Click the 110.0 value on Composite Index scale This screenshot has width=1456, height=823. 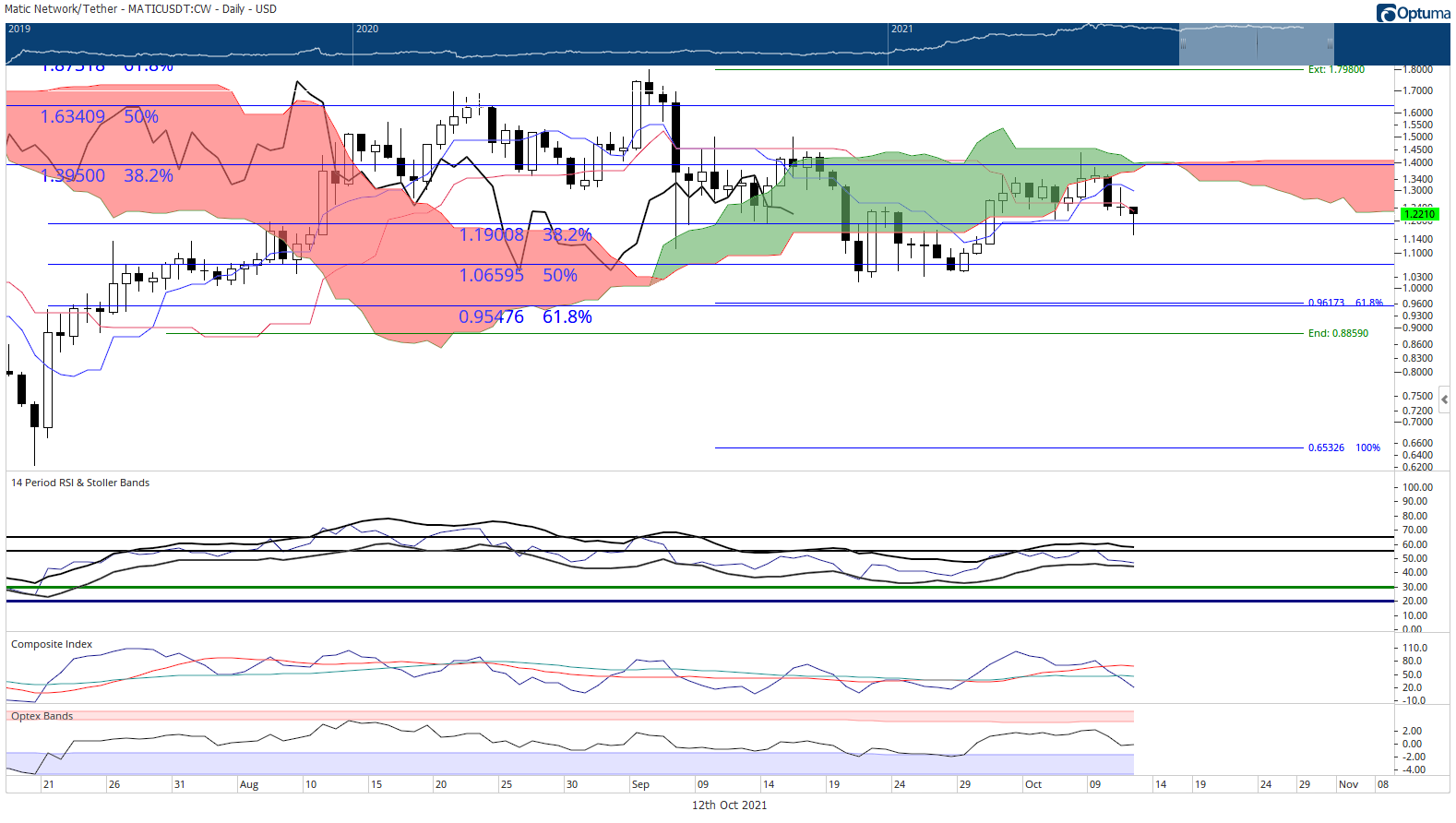click(x=1415, y=648)
